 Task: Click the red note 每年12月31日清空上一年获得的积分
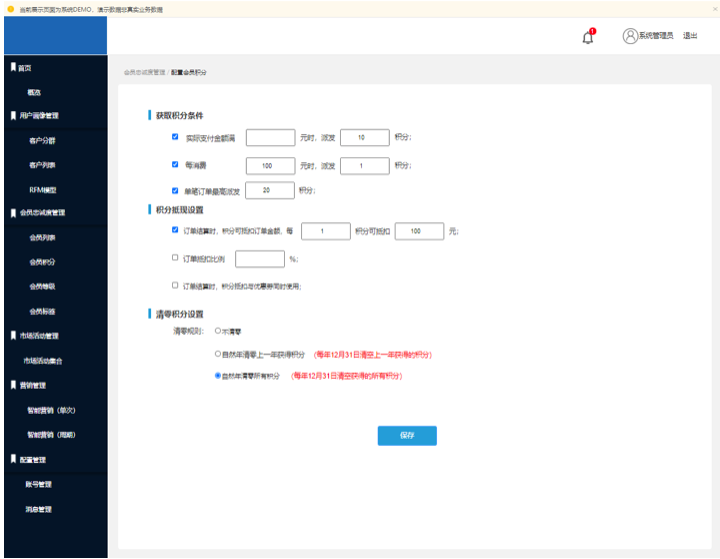click(x=373, y=355)
